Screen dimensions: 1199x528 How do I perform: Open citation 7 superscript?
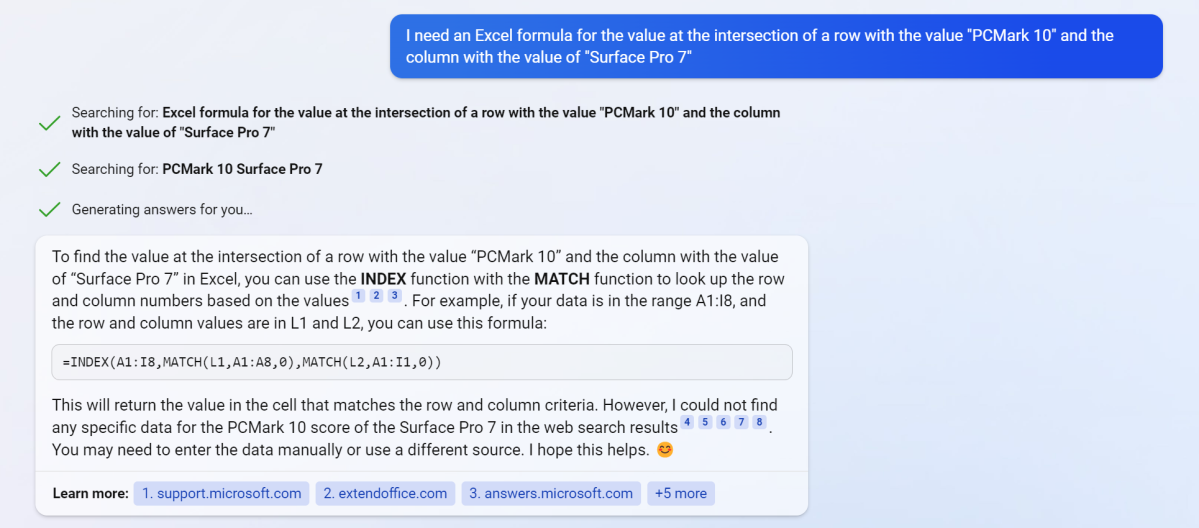741,423
